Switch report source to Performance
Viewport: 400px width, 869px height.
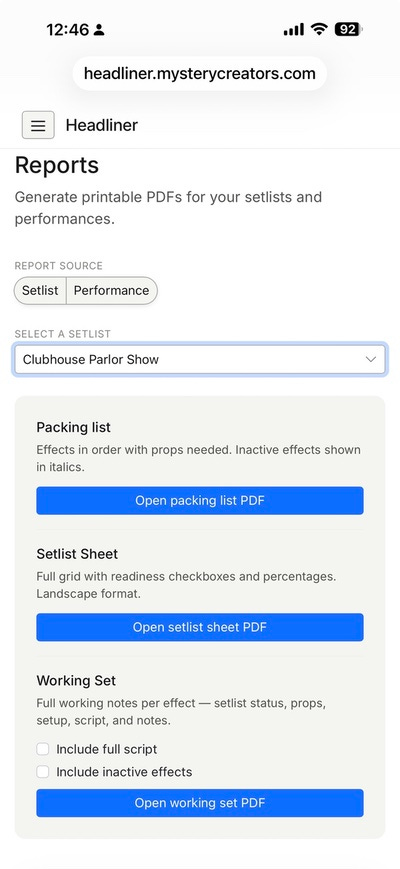(x=111, y=290)
